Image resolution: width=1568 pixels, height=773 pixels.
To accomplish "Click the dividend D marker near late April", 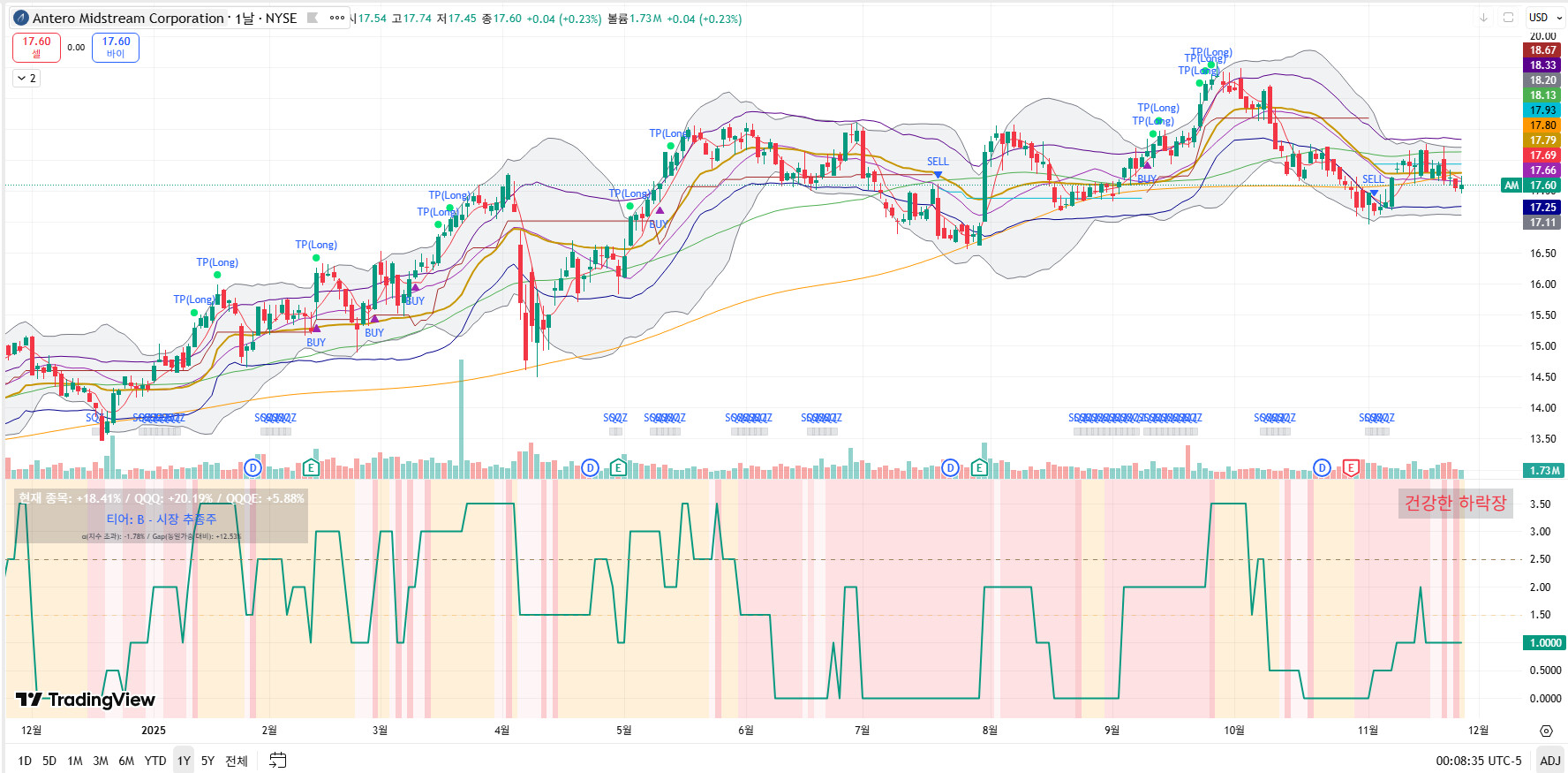I will (591, 467).
